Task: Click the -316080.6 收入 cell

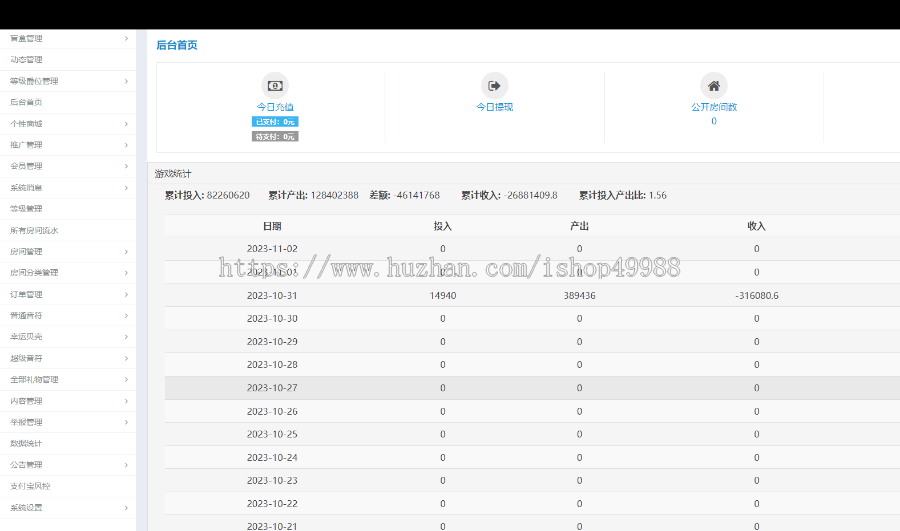Action: 757,296
